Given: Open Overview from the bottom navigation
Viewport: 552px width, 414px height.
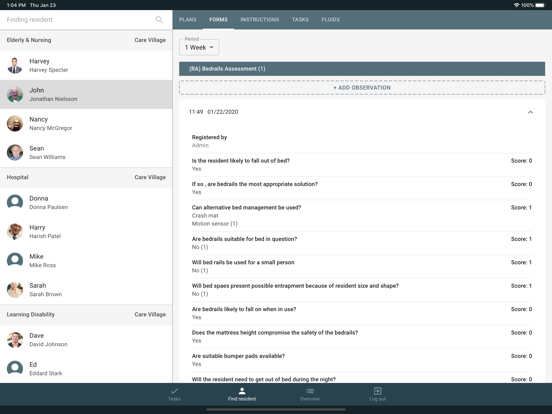Looking at the screenshot, I should pyautogui.click(x=310, y=394).
